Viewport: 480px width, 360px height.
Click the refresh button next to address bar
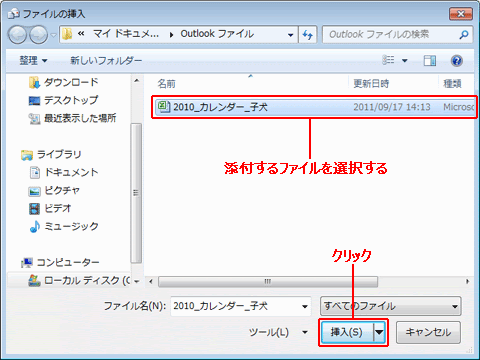point(308,35)
